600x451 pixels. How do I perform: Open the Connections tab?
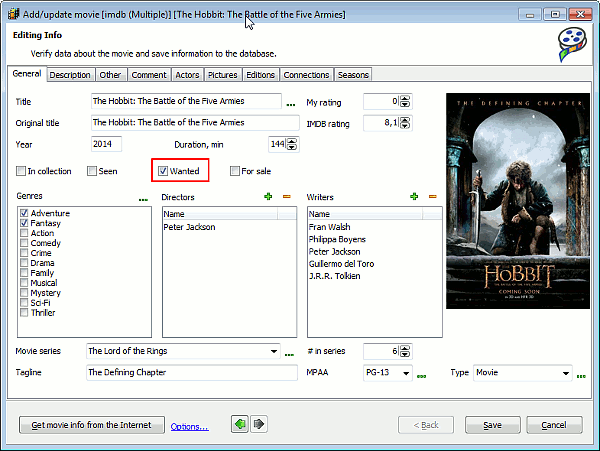pyautogui.click(x=306, y=75)
